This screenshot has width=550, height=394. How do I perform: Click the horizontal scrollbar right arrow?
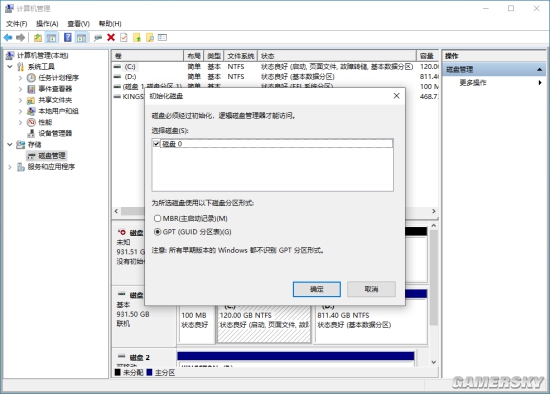tap(434, 211)
